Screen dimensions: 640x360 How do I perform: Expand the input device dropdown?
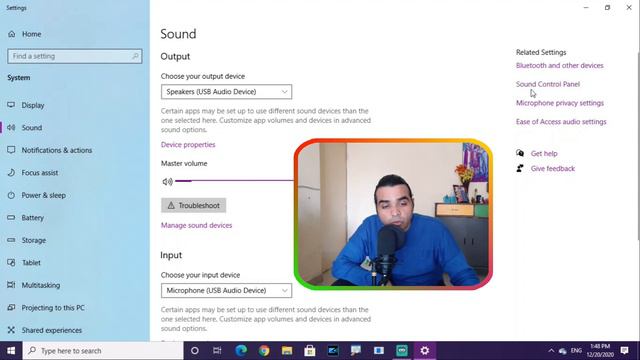pos(226,291)
